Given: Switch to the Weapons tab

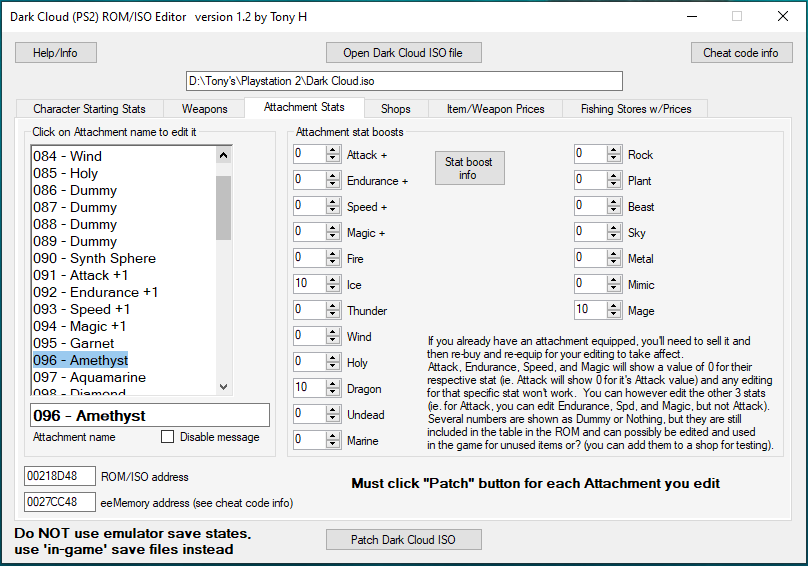Looking at the screenshot, I should pyautogui.click(x=204, y=109).
